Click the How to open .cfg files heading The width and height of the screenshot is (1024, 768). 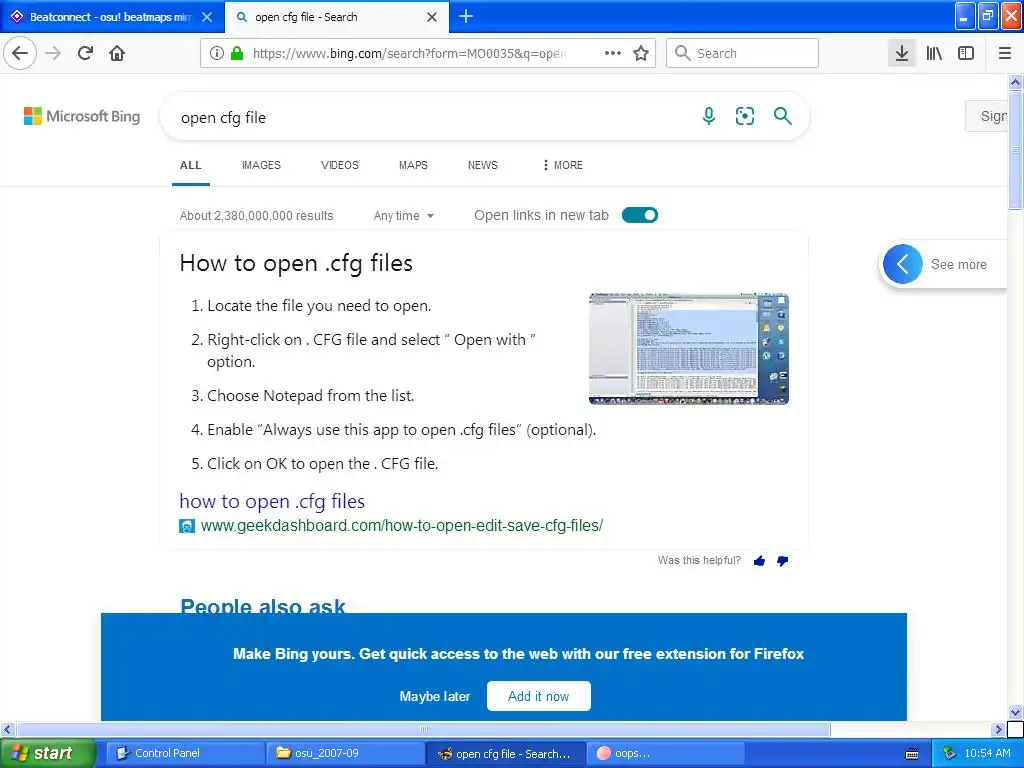click(x=296, y=263)
